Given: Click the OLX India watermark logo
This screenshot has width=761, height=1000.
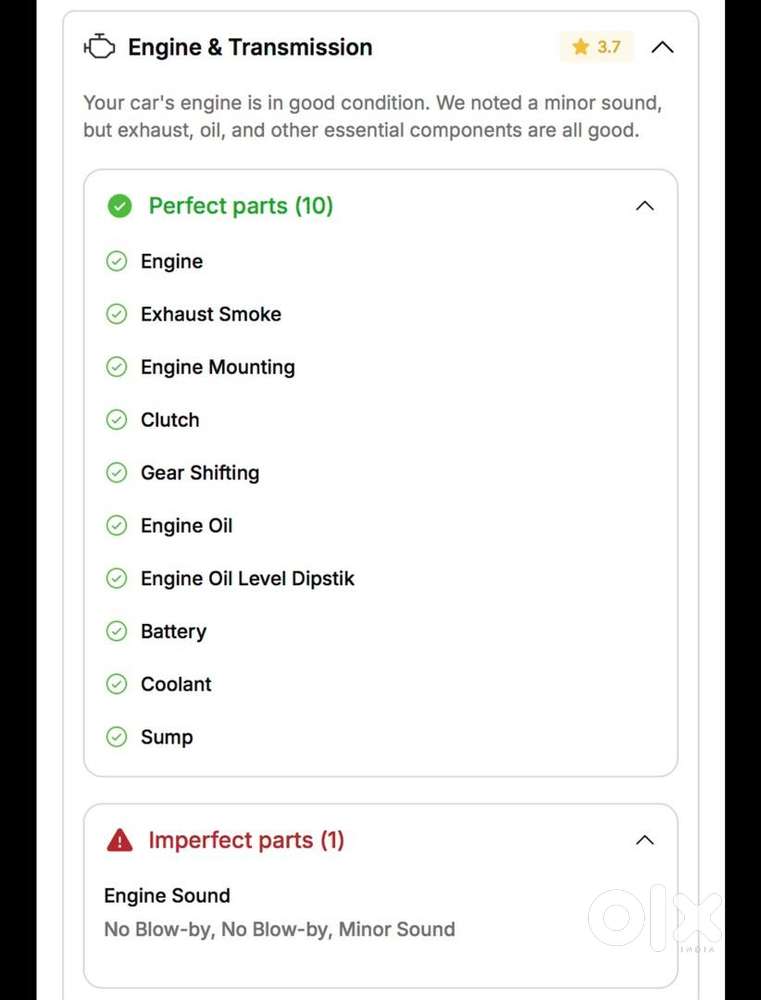Looking at the screenshot, I should [x=654, y=918].
